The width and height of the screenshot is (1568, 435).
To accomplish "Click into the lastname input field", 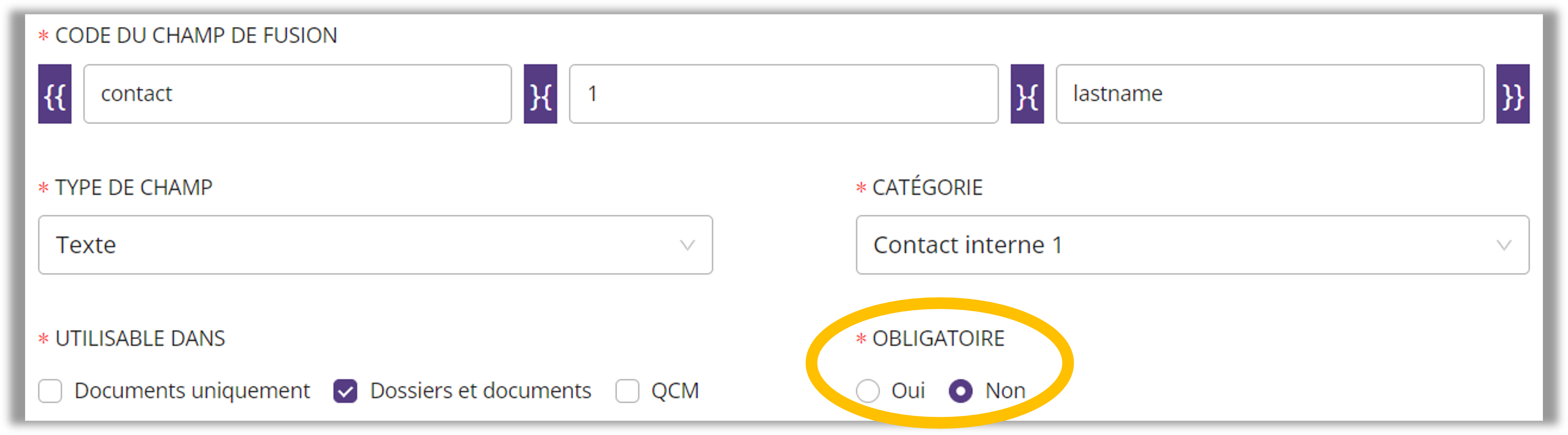I will click(x=1269, y=94).
